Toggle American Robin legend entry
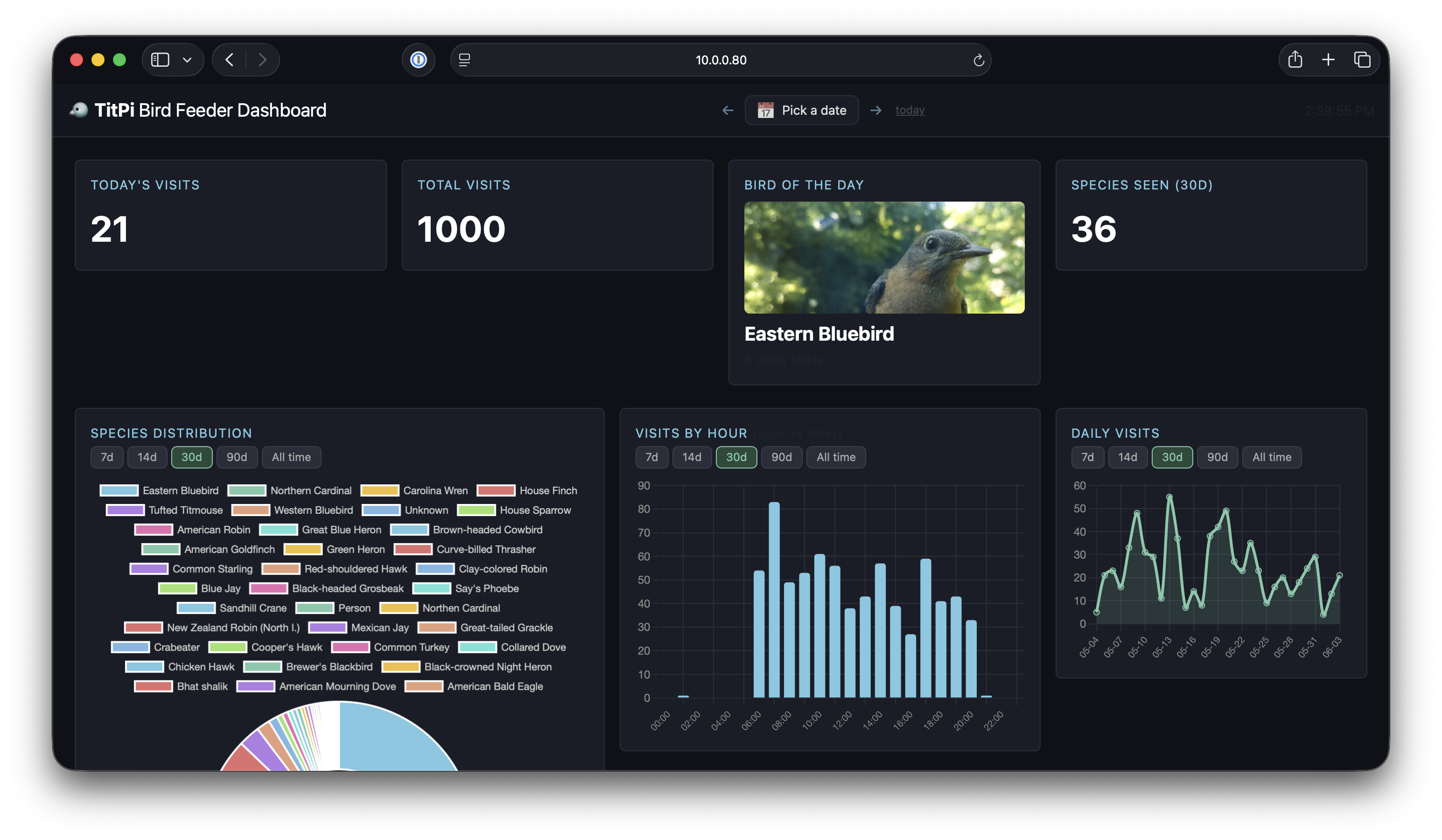This screenshot has height=840, width=1442. (192, 529)
